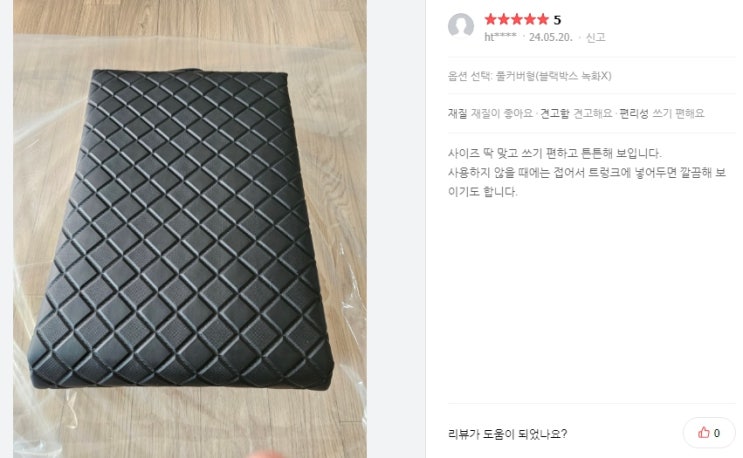The image size is (743, 458).
Task: Click the review body text paragraph
Action: 587,172
